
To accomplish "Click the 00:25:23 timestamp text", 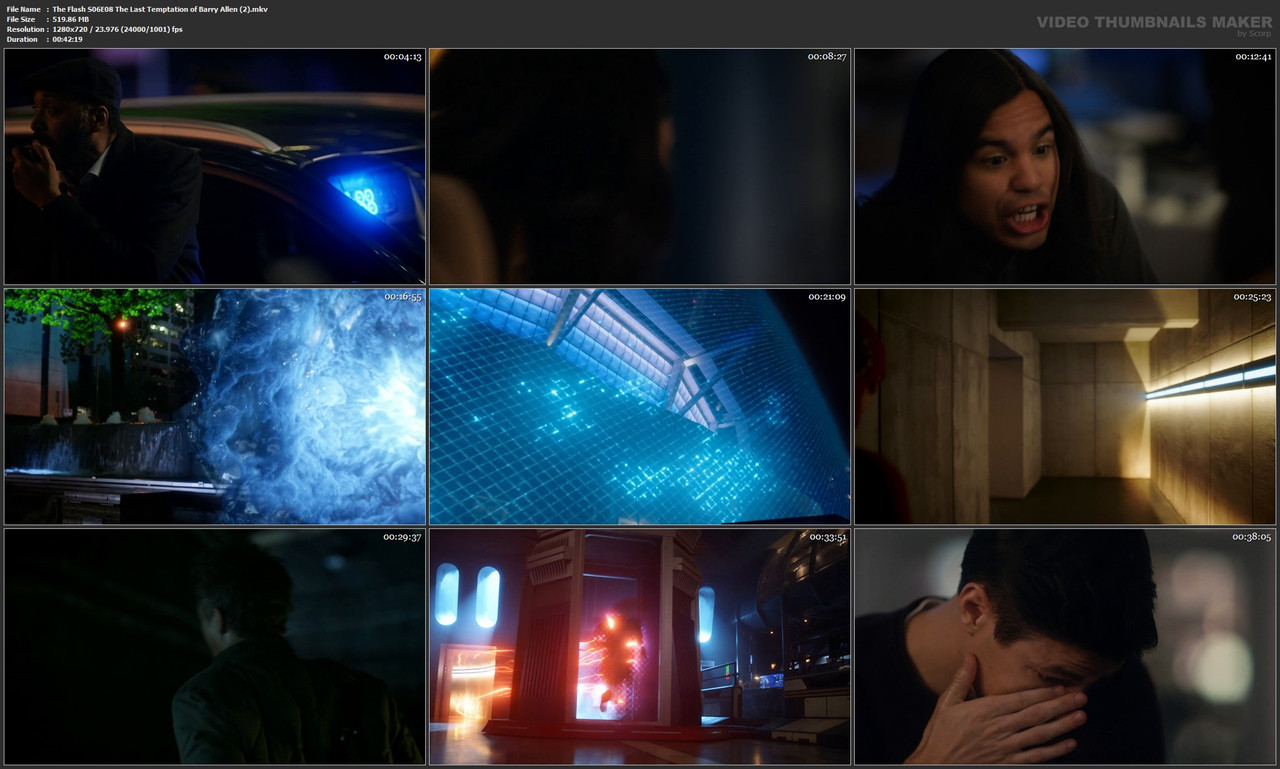I will (1252, 297).
